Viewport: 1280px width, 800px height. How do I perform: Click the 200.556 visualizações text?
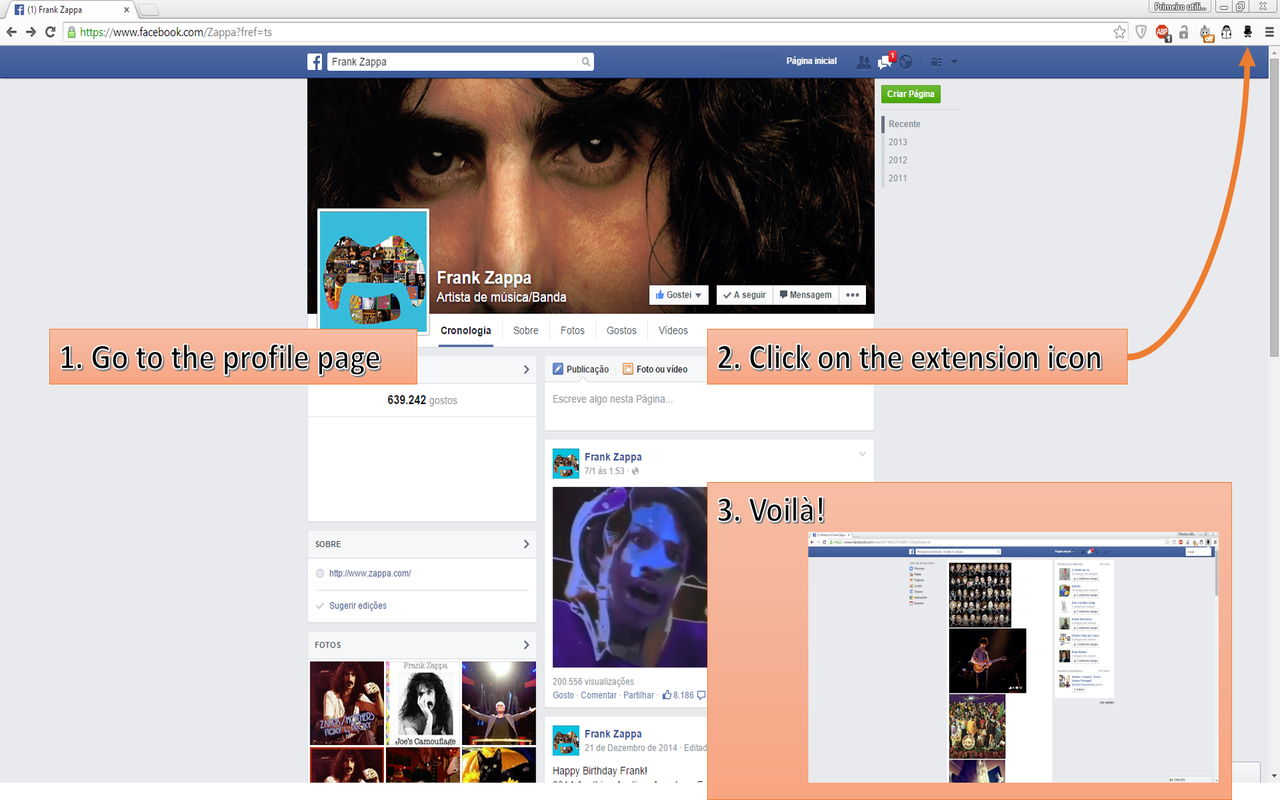click(x=593, y=681)
